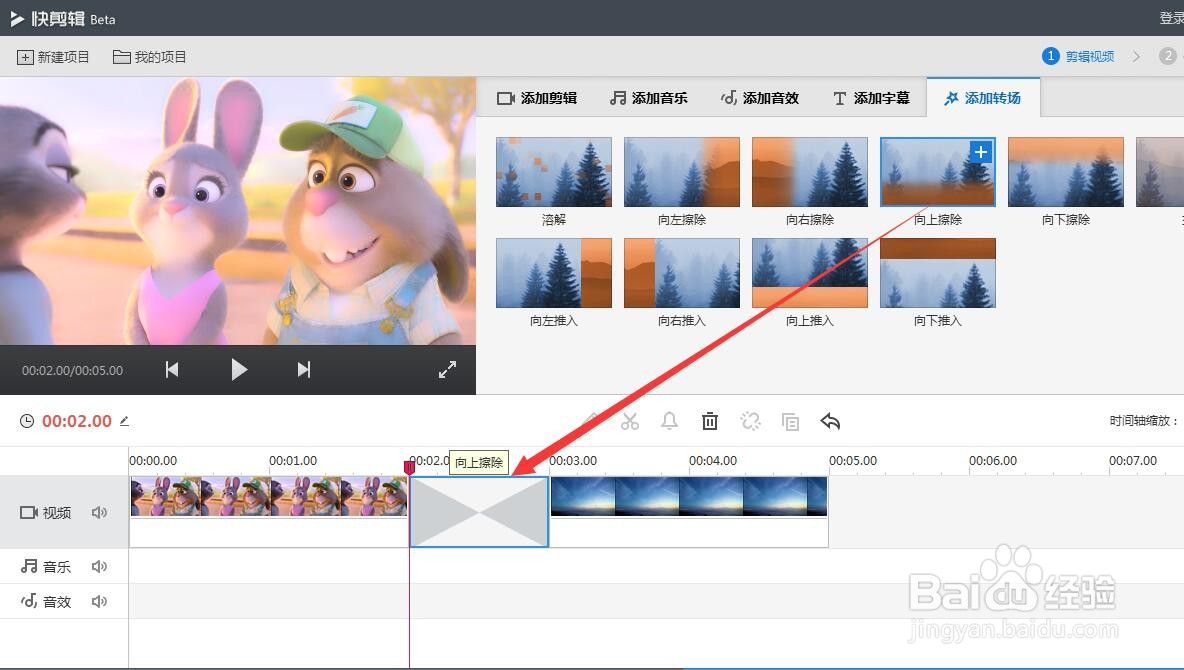Expand preview to fullscreen
The height and width of the screenshot is (670, 1184).
pos(447,369)
